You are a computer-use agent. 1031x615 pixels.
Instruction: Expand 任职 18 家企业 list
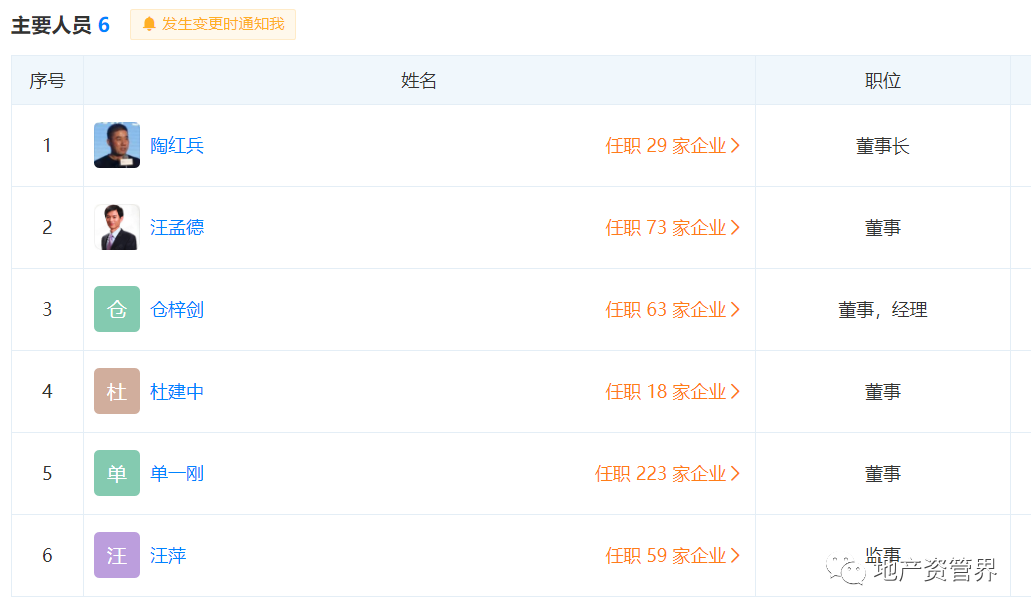pos(672,392)
